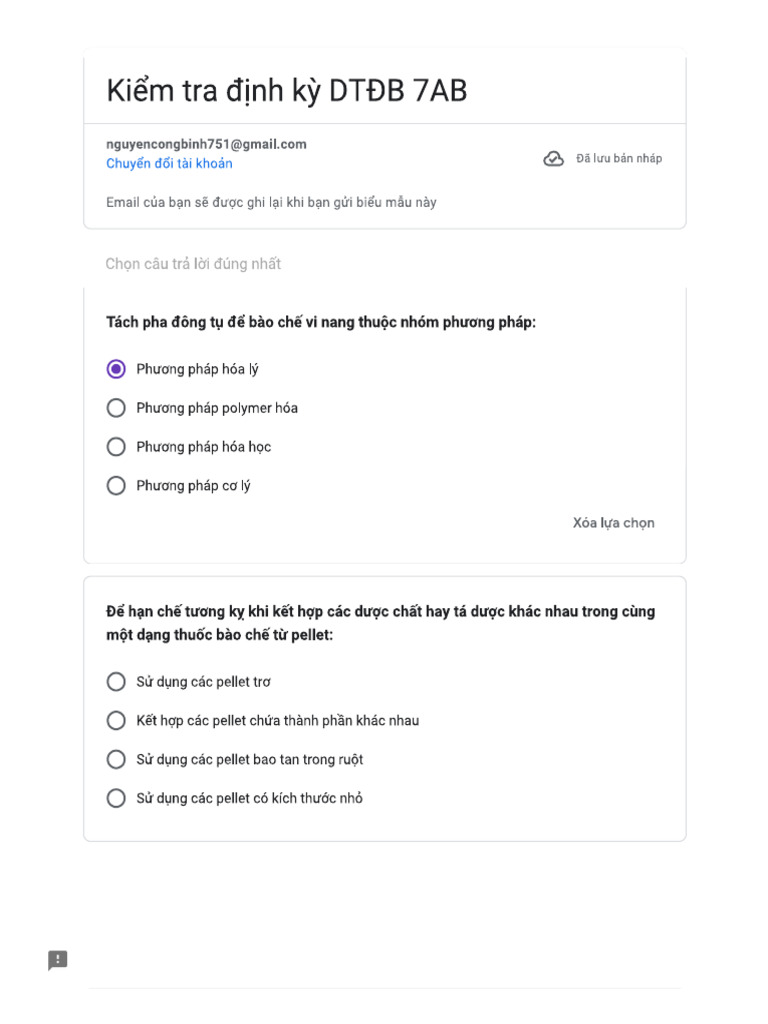Click the report problem icon
768x1024 pixels.
point(58,960)
